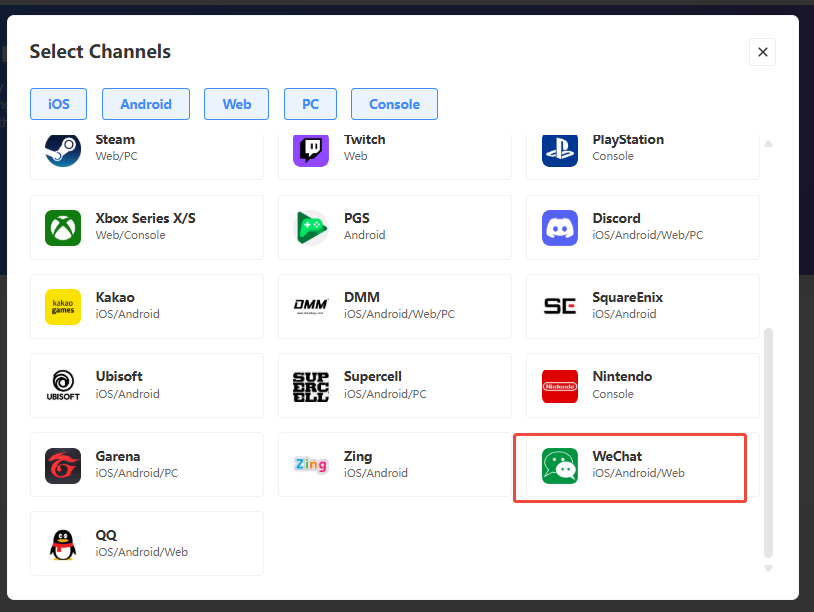Choose the Twitch logo icon
Viewport: 814px width, 612px height.
311,151
